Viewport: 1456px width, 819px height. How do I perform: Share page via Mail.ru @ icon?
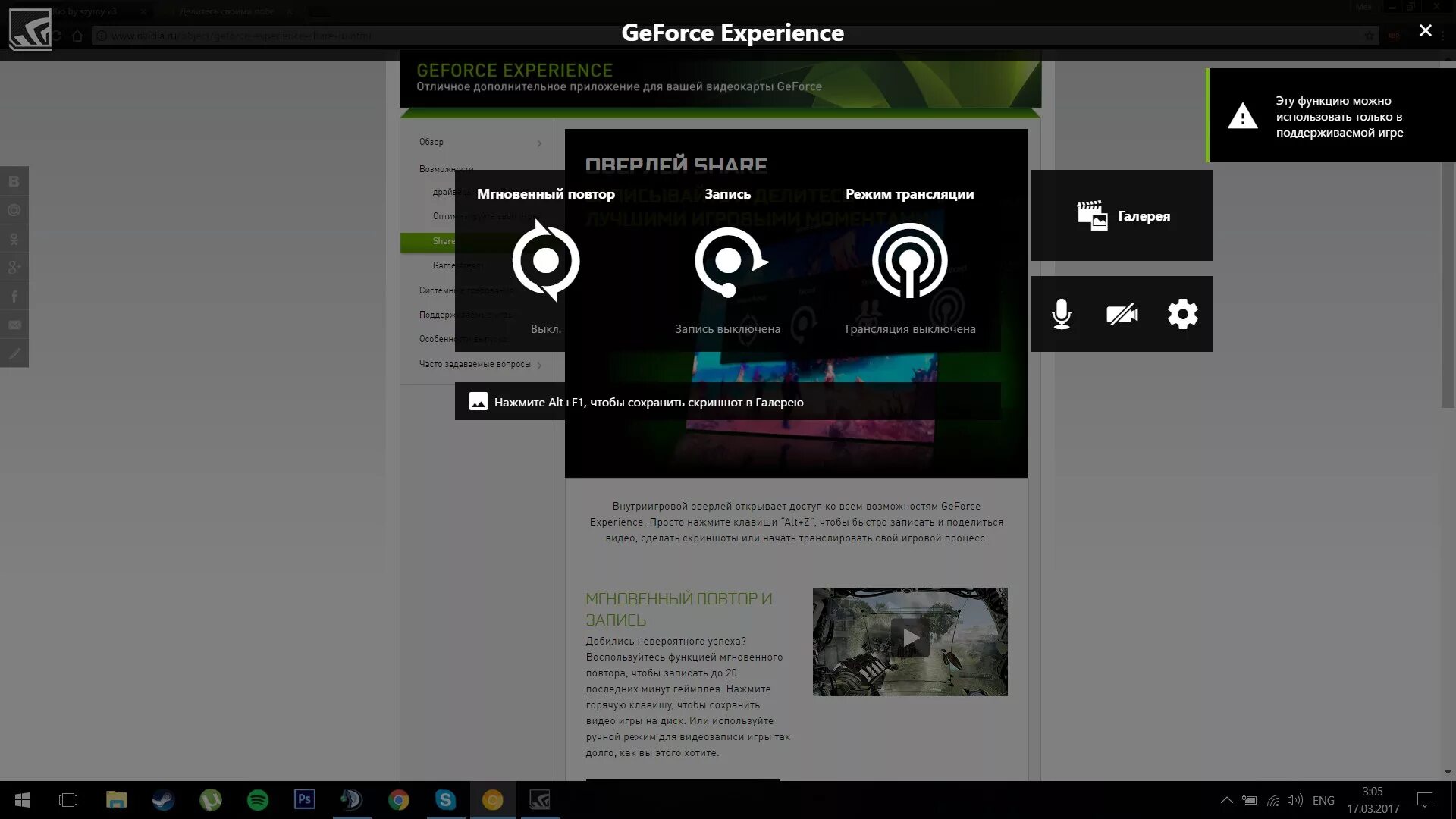(x=14, y=210)
